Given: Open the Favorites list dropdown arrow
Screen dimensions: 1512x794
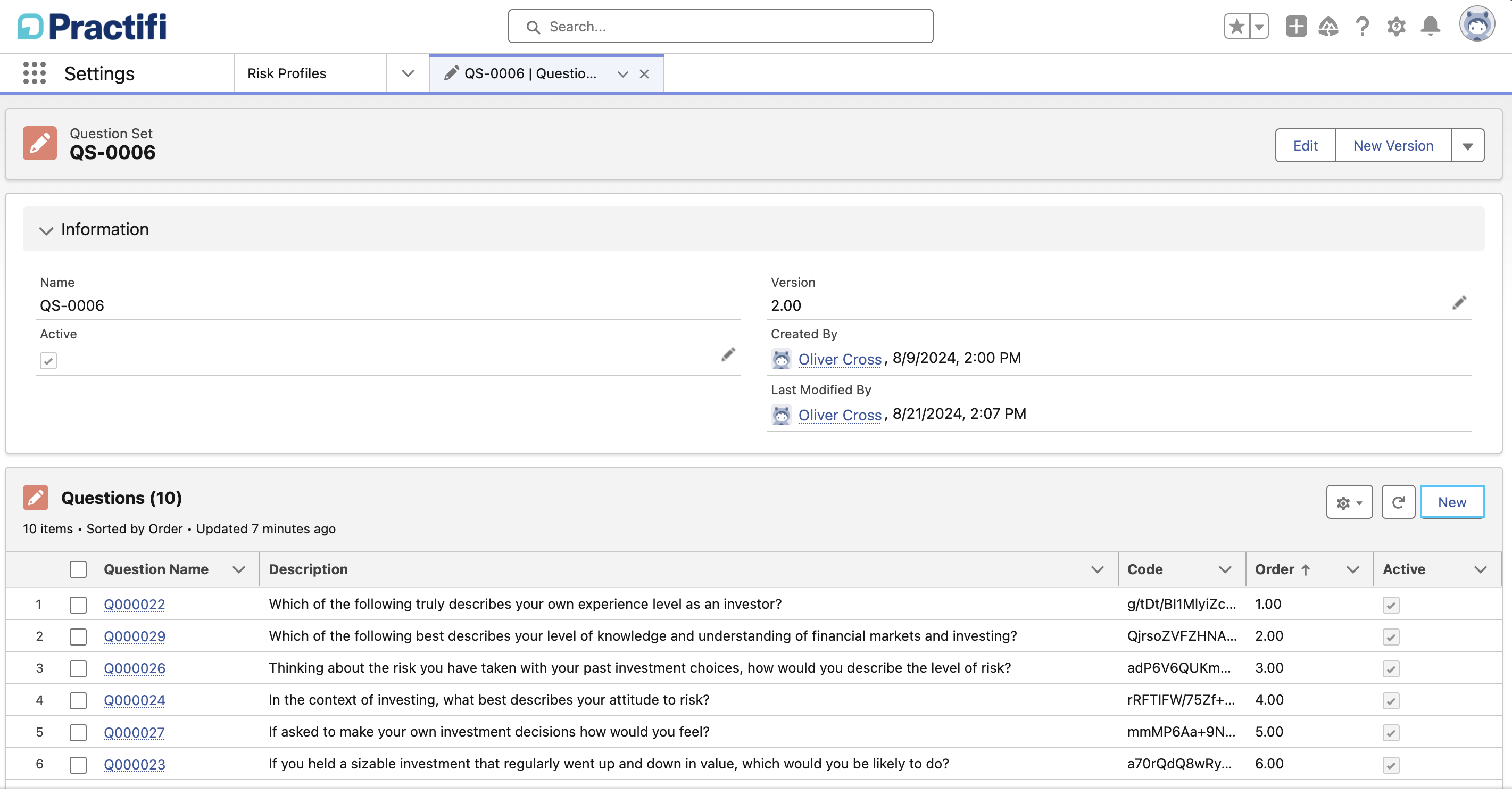Looking at the screenshot, I should click(x=1259, y=27).
